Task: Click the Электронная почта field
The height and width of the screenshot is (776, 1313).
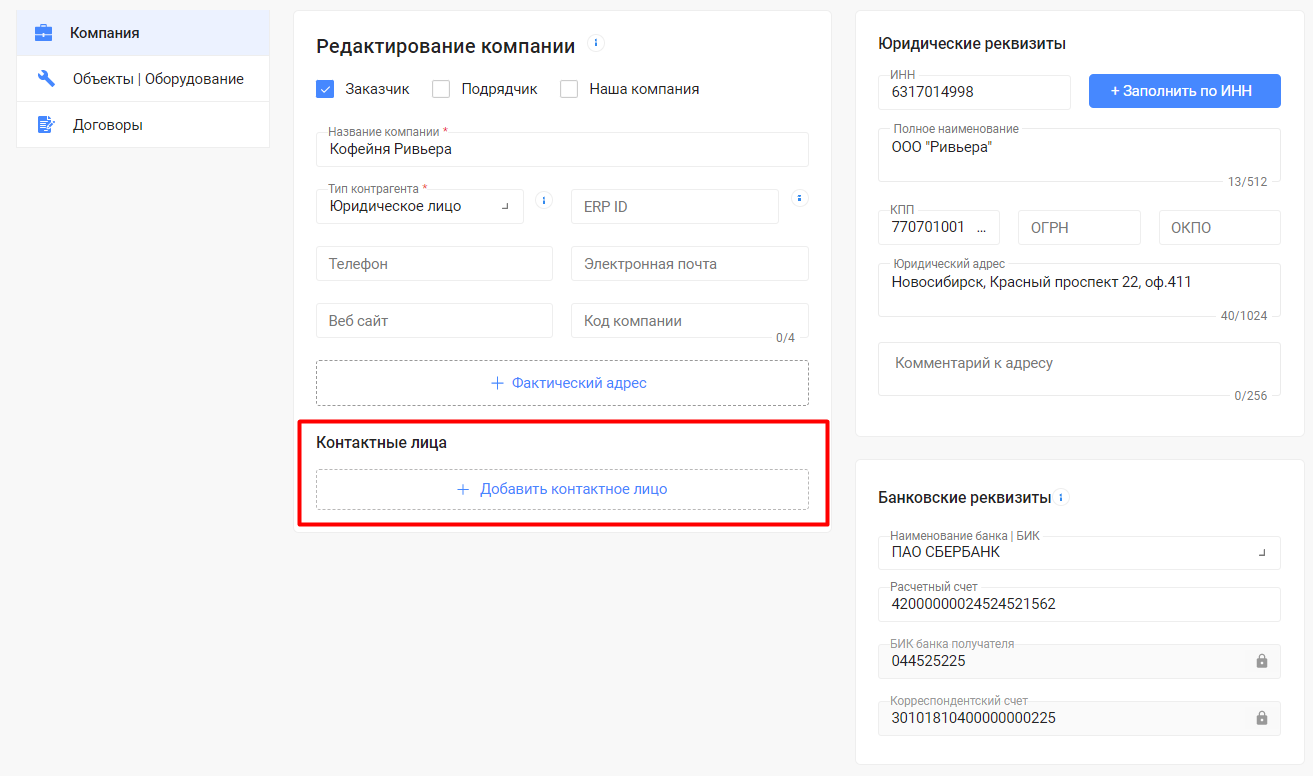Action: pyautogui.click(x=690, y=264)
